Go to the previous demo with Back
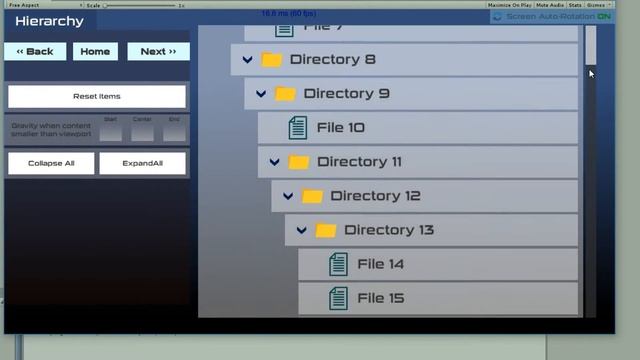The width and height of the screenshot is (640, 360). click(35, 51)
